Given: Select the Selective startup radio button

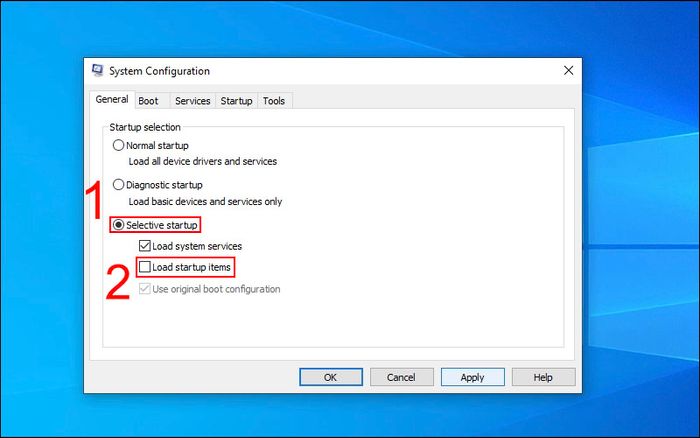Looking at the screenshot, I should [118, 225].
